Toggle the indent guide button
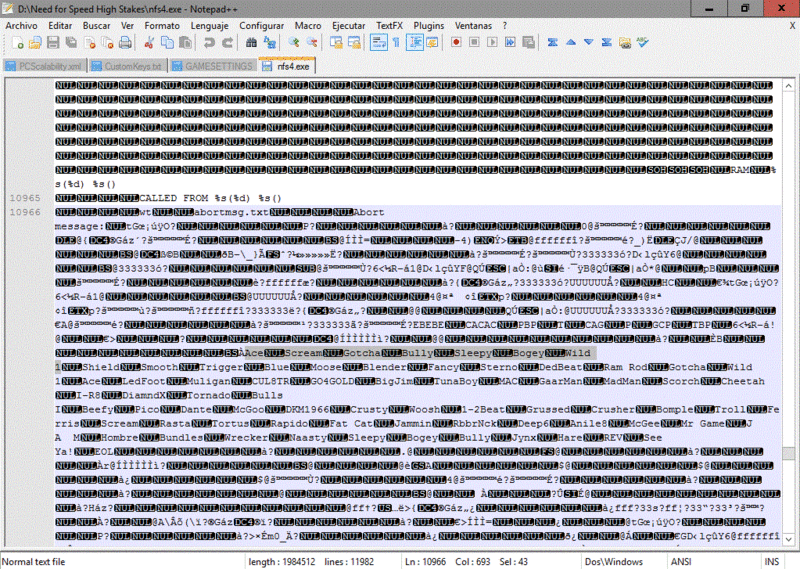The height and width of the screenshot is (569, 800). pos(415,43)
